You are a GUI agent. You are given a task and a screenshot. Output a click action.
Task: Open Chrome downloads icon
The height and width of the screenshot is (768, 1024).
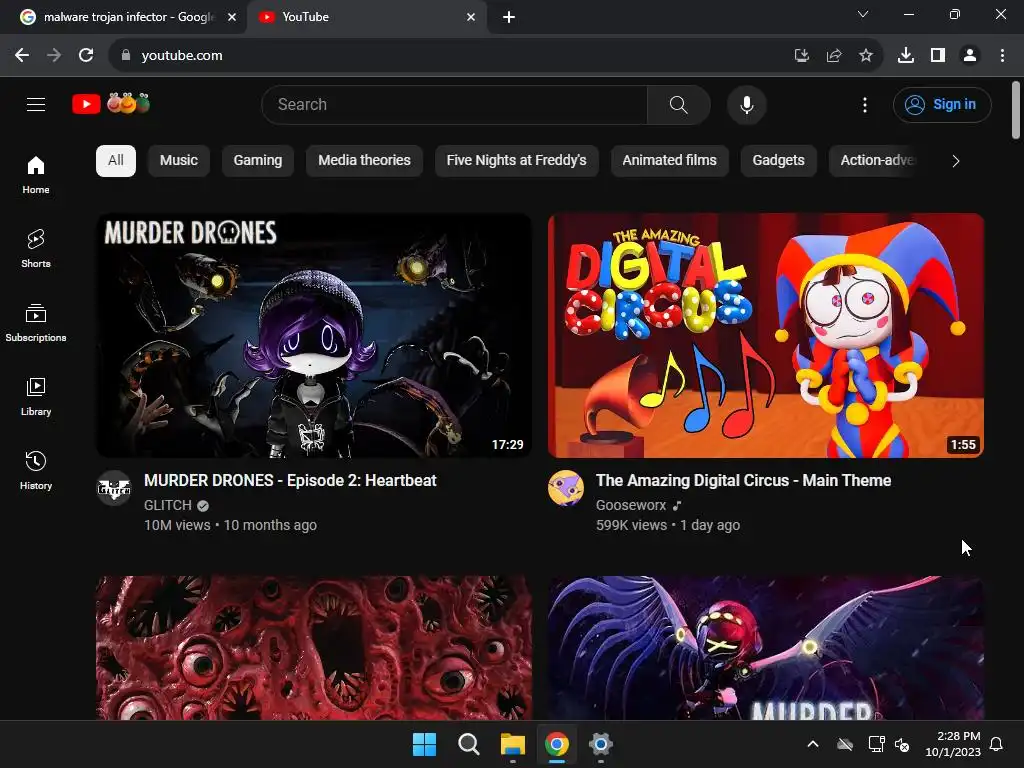pos(906,56)
